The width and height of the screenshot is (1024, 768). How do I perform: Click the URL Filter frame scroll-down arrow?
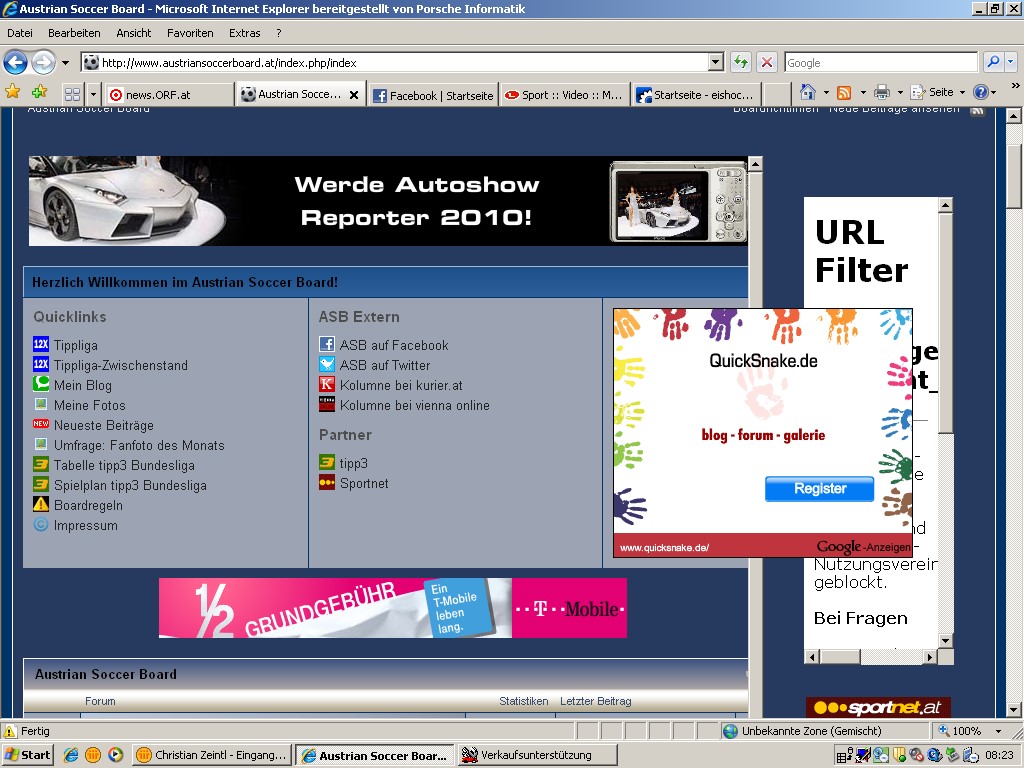point(946,641)
